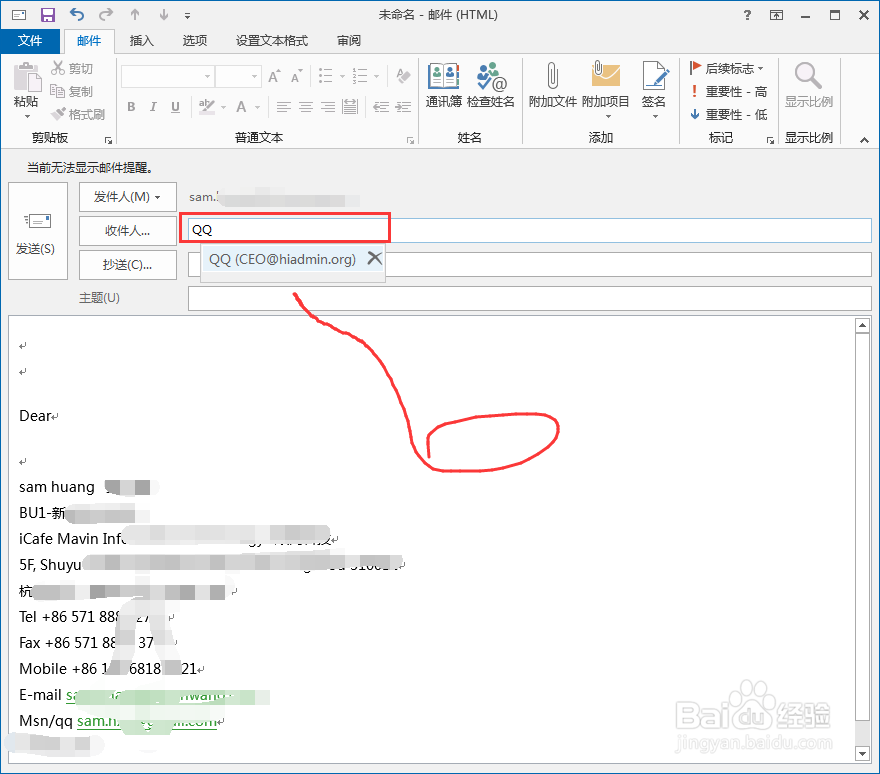This screenshot has width=880, height=774.
Task: Click 附加文件 attach file
Action: point(553,85)
